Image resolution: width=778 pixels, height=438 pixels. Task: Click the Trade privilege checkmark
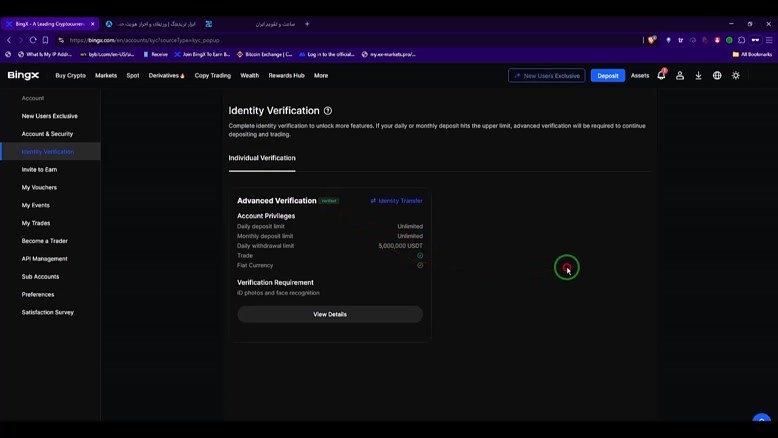pyautogui.click(x=420, y=256)
